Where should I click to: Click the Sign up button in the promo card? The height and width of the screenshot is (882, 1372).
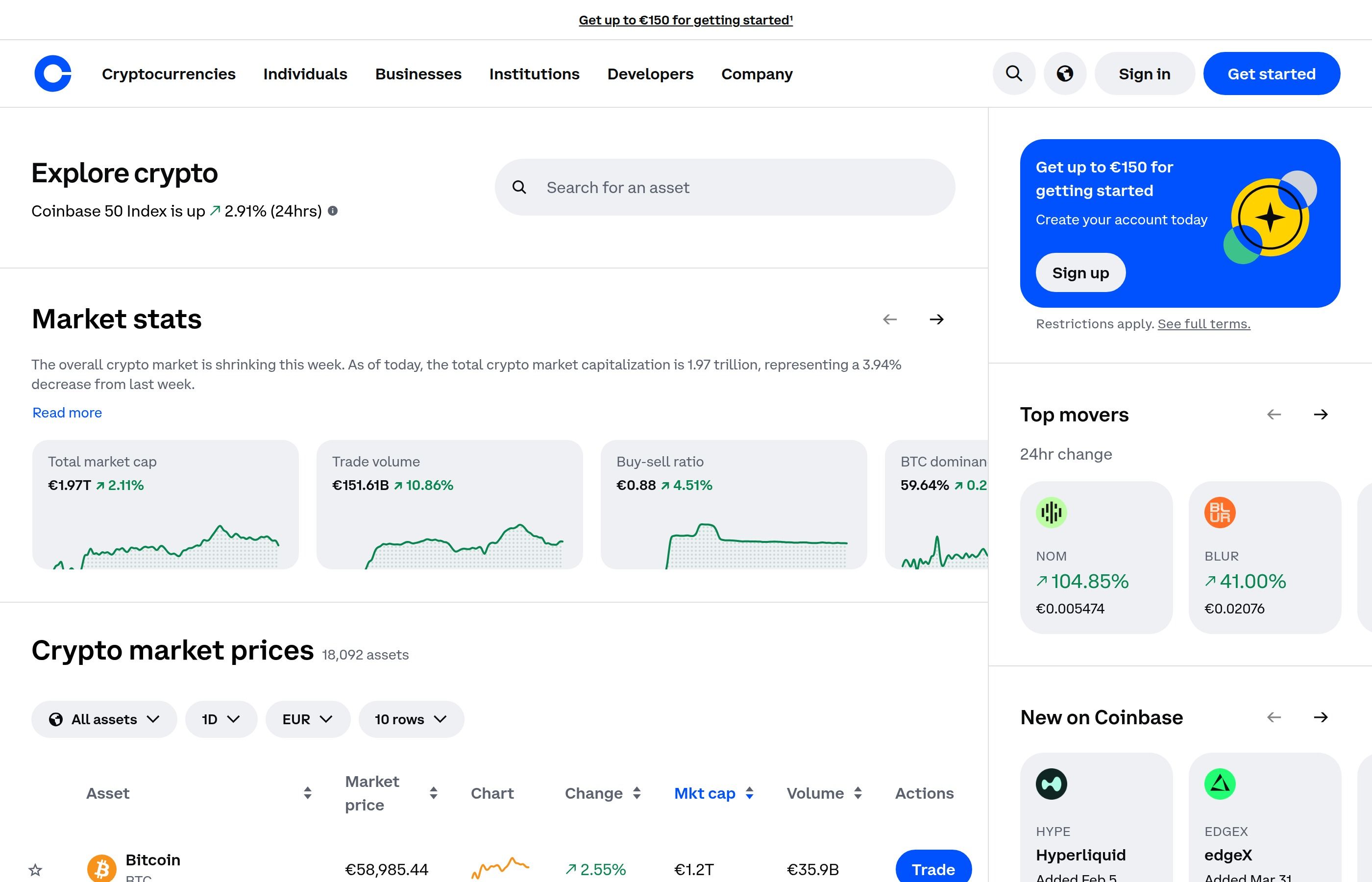tap(1080, 272)
